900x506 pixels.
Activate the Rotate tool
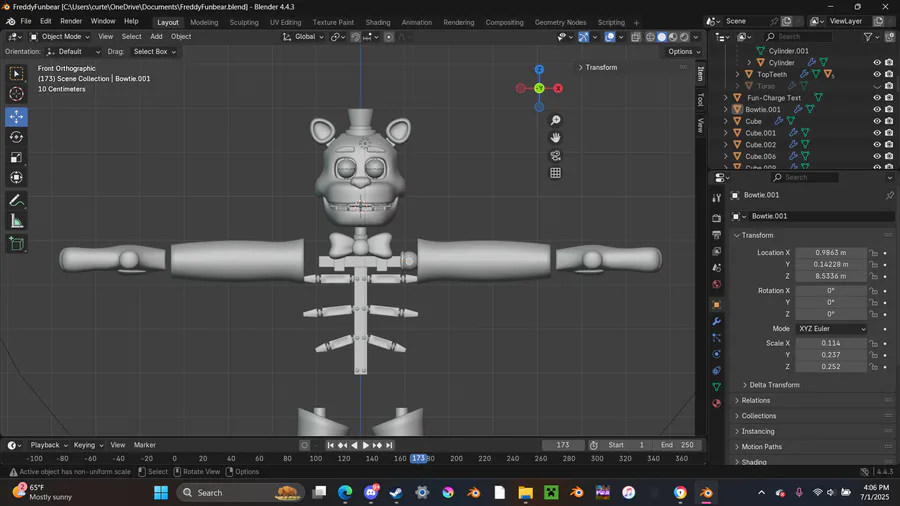(16, 137)
